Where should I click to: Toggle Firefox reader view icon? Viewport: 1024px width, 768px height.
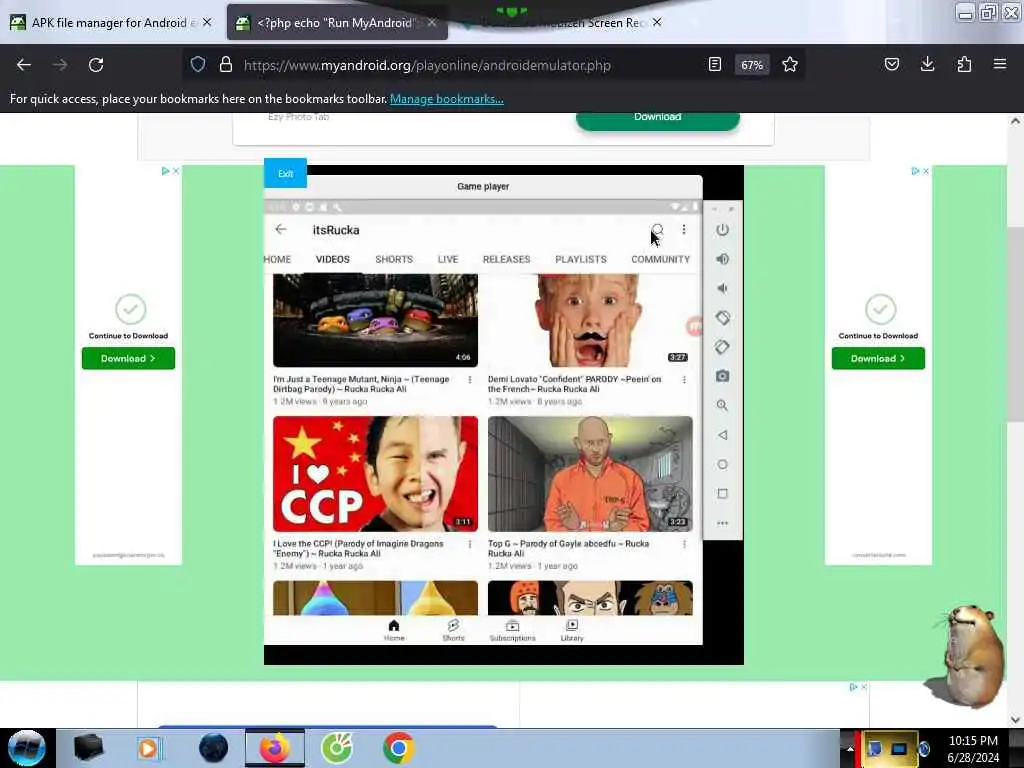coord(715,65)
